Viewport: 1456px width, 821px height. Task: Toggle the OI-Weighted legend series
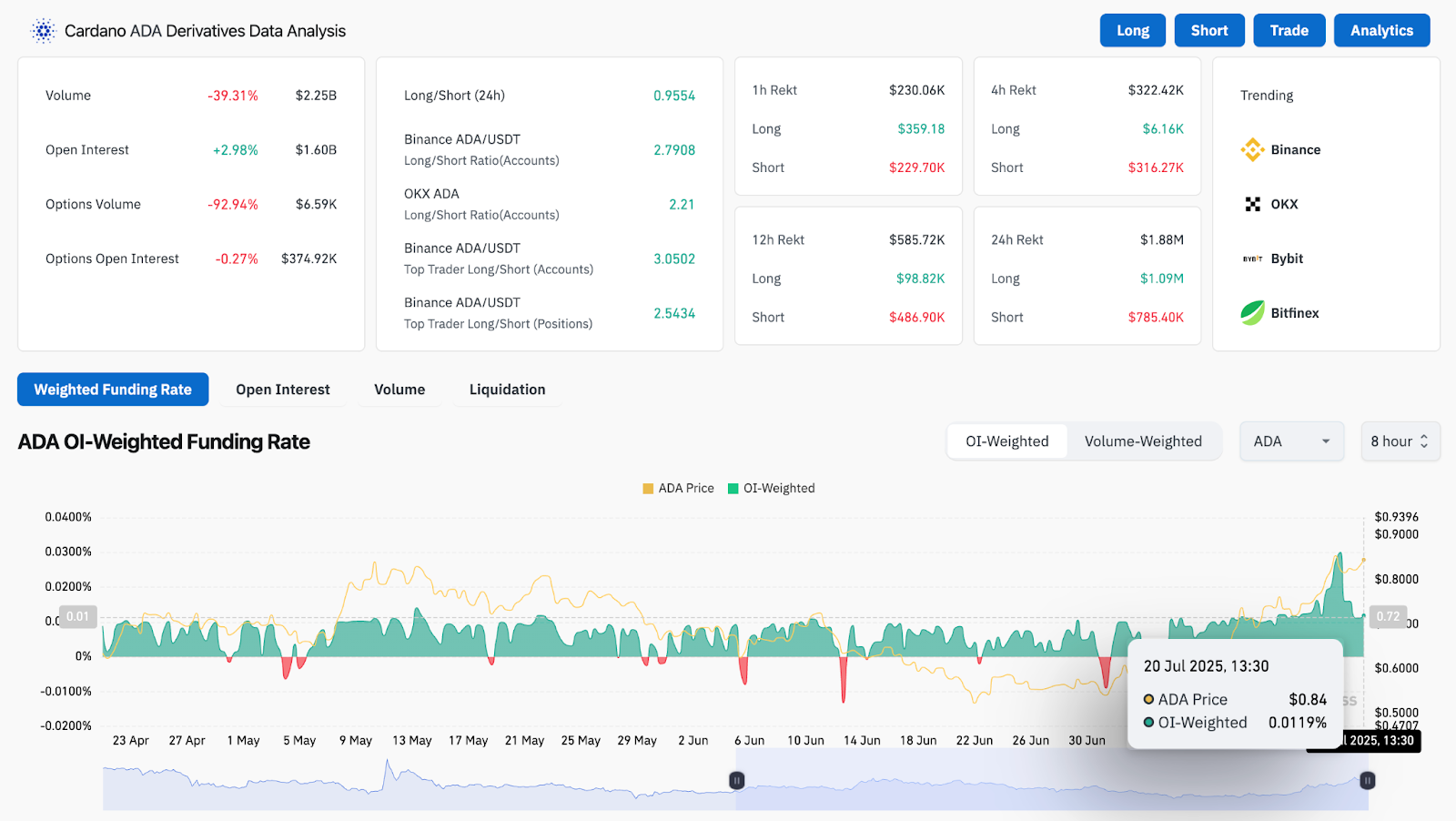(x=772, y=489)
